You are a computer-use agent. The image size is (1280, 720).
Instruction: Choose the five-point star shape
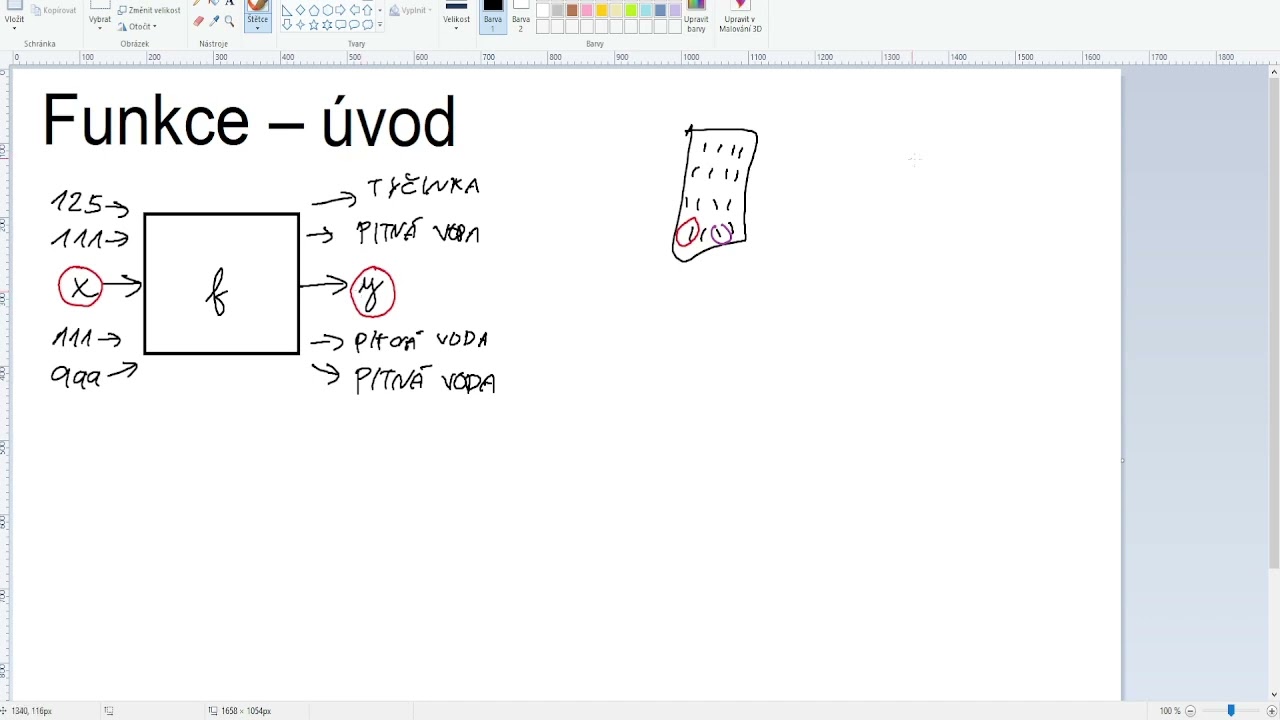click(314, 24)
